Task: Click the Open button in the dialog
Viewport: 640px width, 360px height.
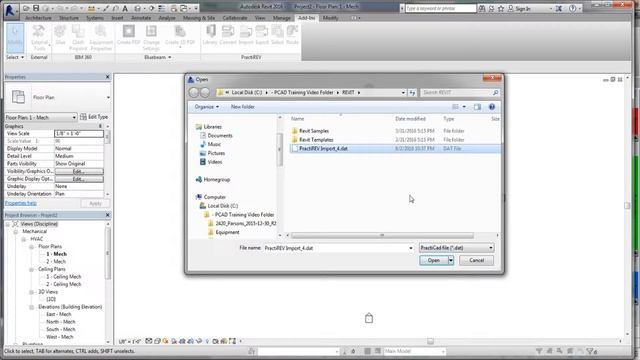Action: pyautogui.click(x=433, y=260)
